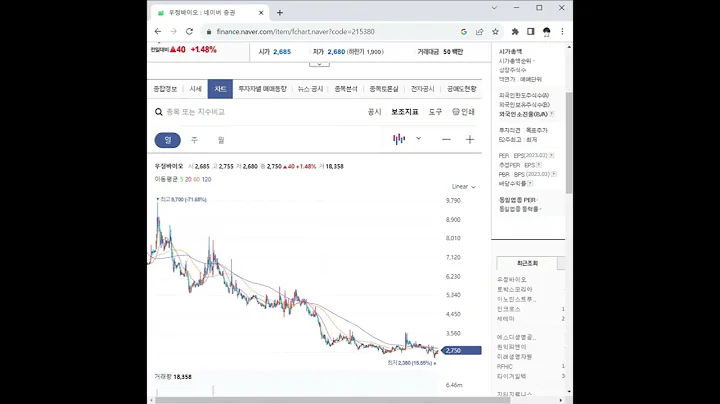Reload the Naver Finance page

[189, 31]
